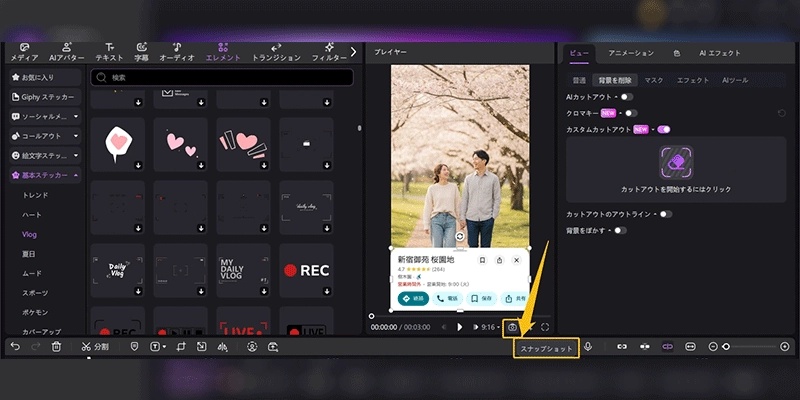Enable the クロマキー toggle

coord(631,113)
